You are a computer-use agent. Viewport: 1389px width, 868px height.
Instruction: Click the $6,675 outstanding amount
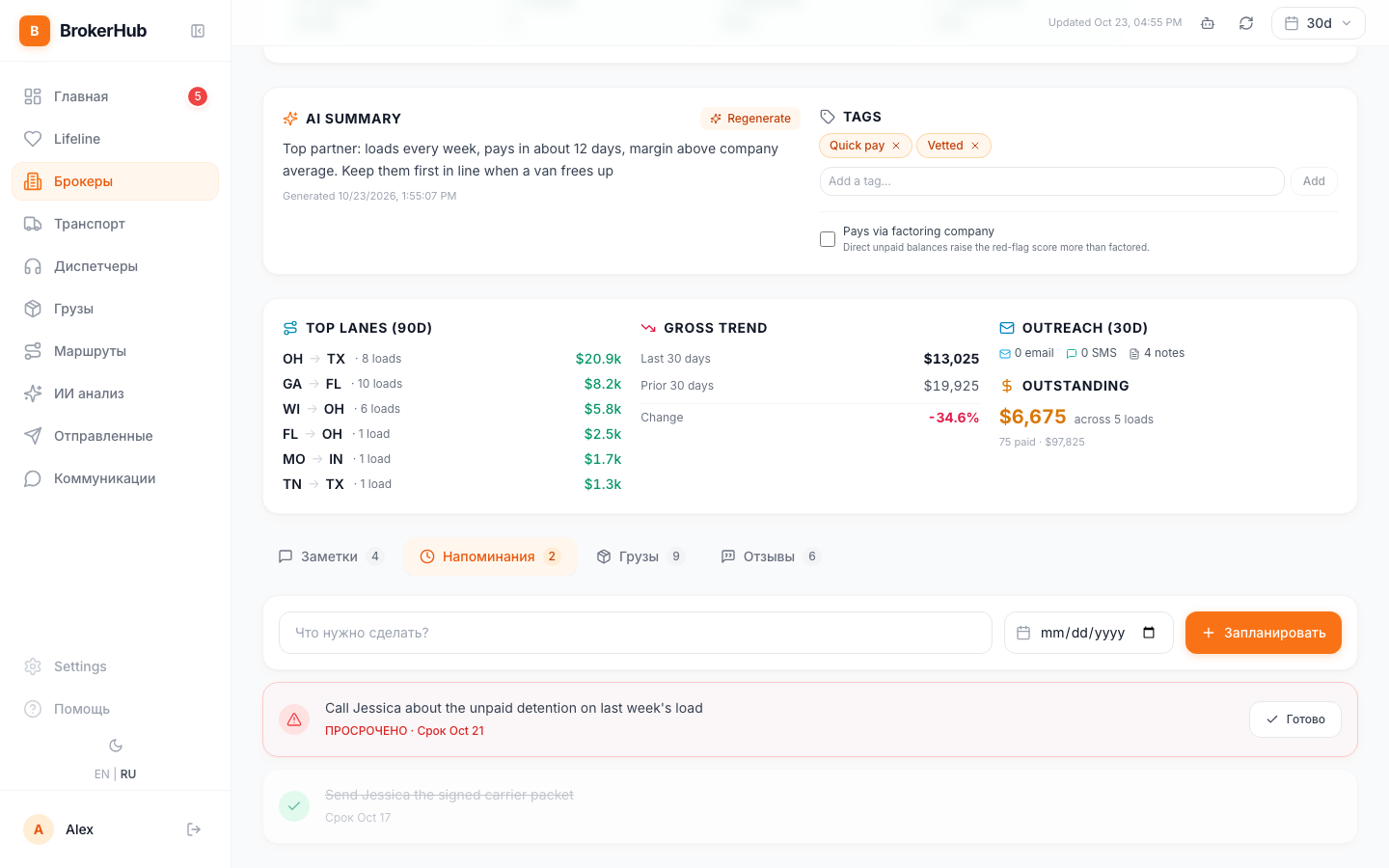point(1032,417)
